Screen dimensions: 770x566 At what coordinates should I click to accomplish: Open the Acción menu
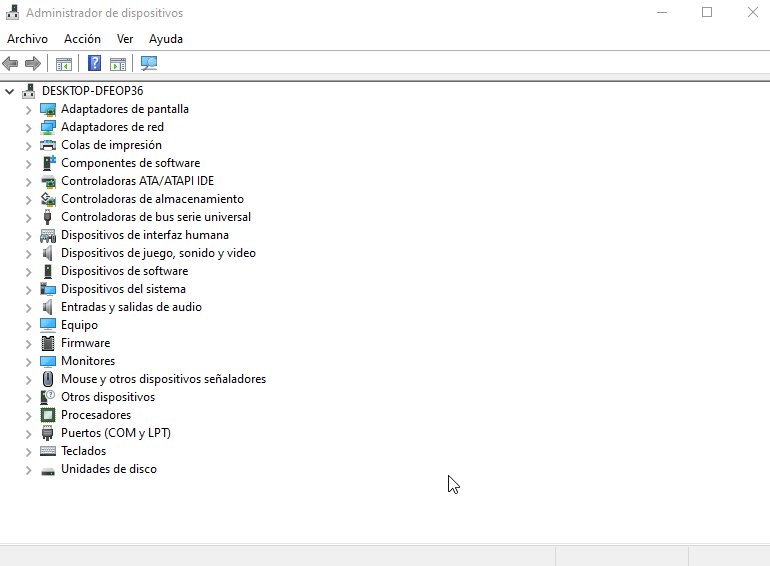pos(82,39)
